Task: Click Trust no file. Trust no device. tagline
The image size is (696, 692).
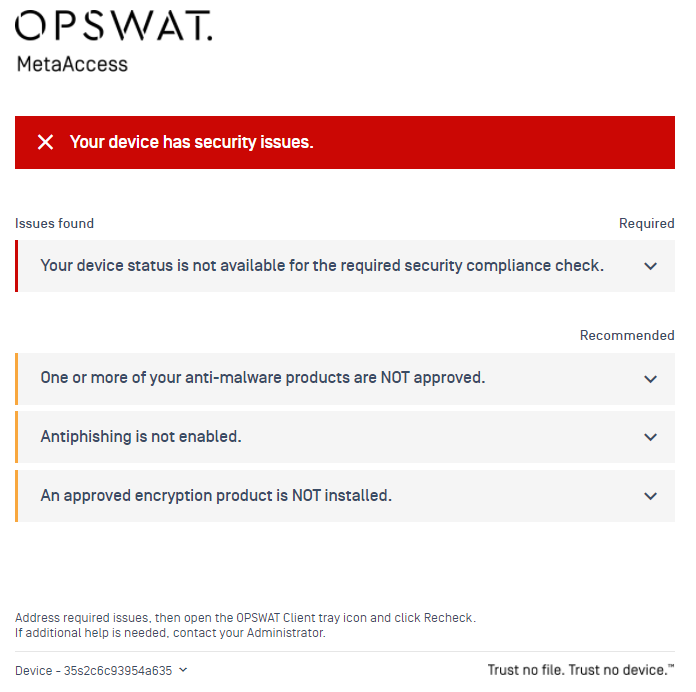Action: (581, 670)
